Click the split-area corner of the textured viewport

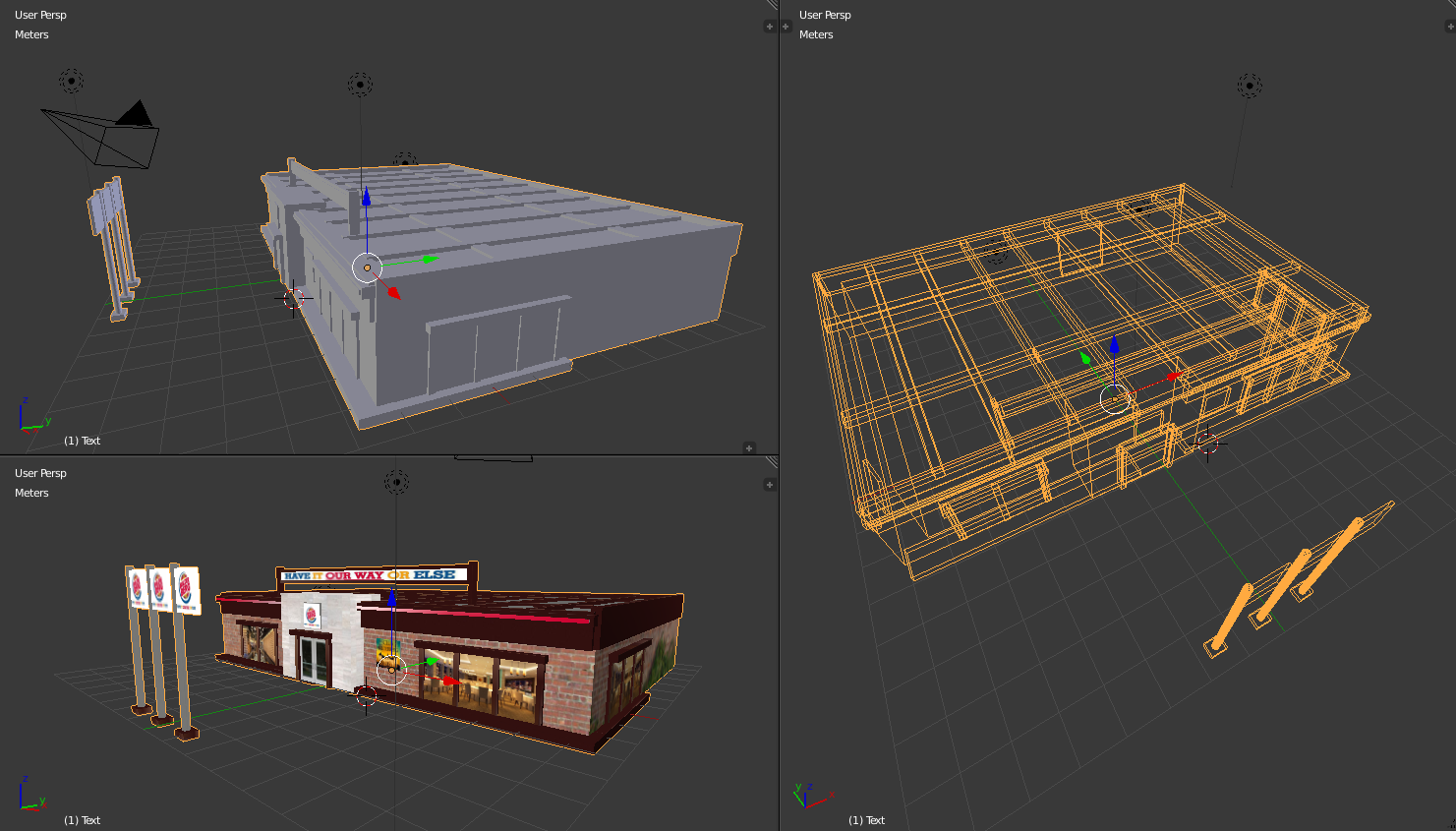pyautogui.click(x=772, y=461)
